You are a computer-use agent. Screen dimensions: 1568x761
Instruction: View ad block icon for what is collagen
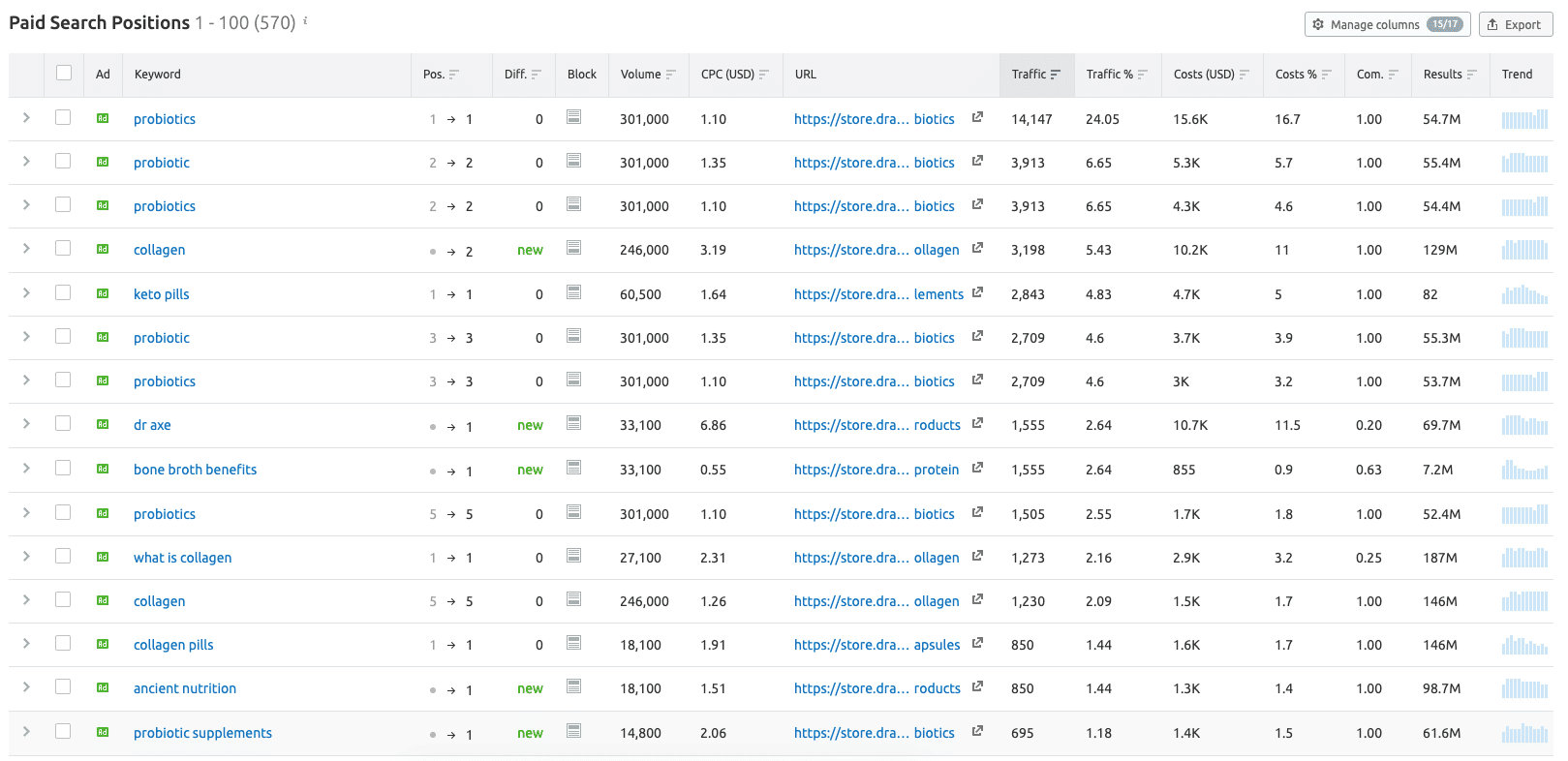(573, 556)
